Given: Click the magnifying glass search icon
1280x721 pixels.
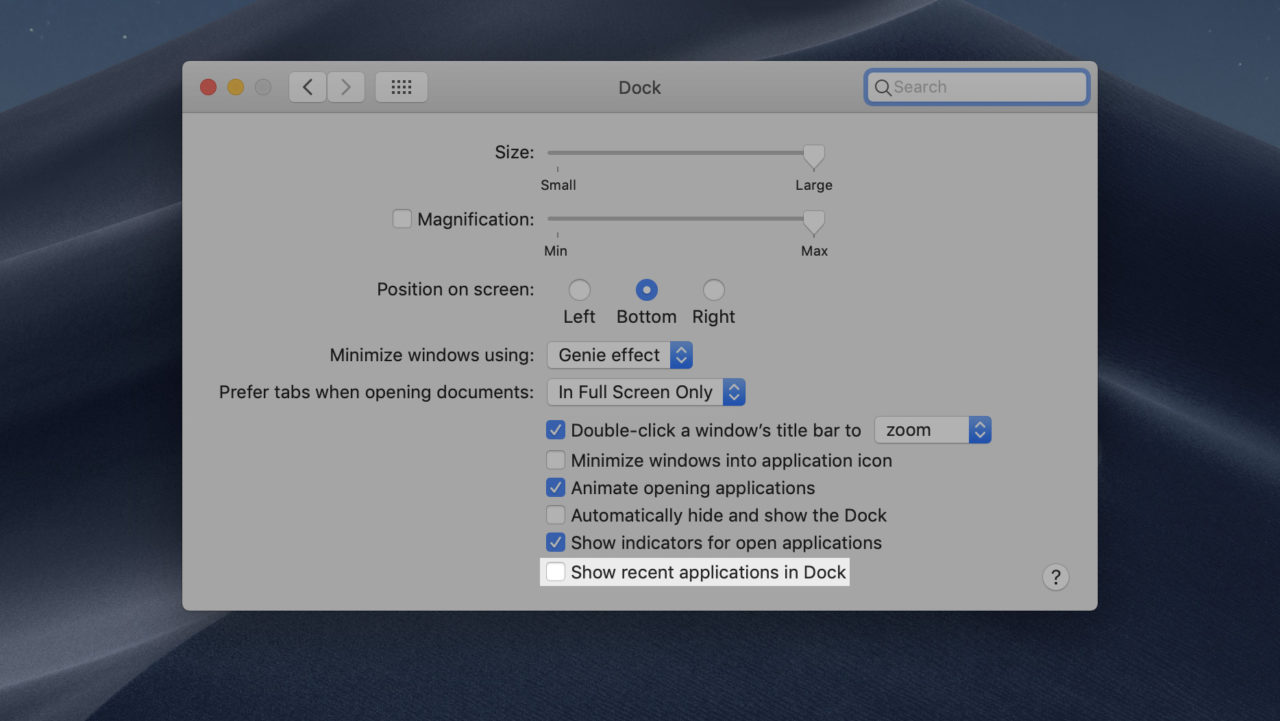Looking at the screenshot, I should tap(883, 88).
